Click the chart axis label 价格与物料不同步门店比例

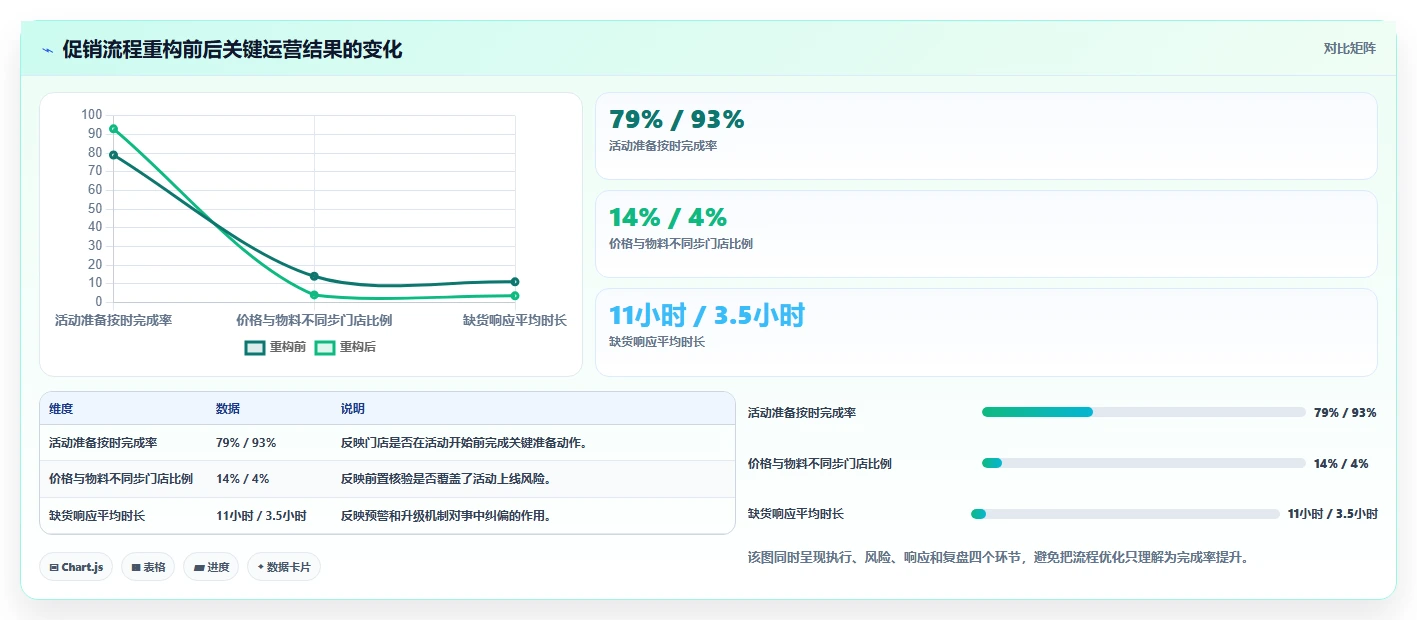pos(314,320)
